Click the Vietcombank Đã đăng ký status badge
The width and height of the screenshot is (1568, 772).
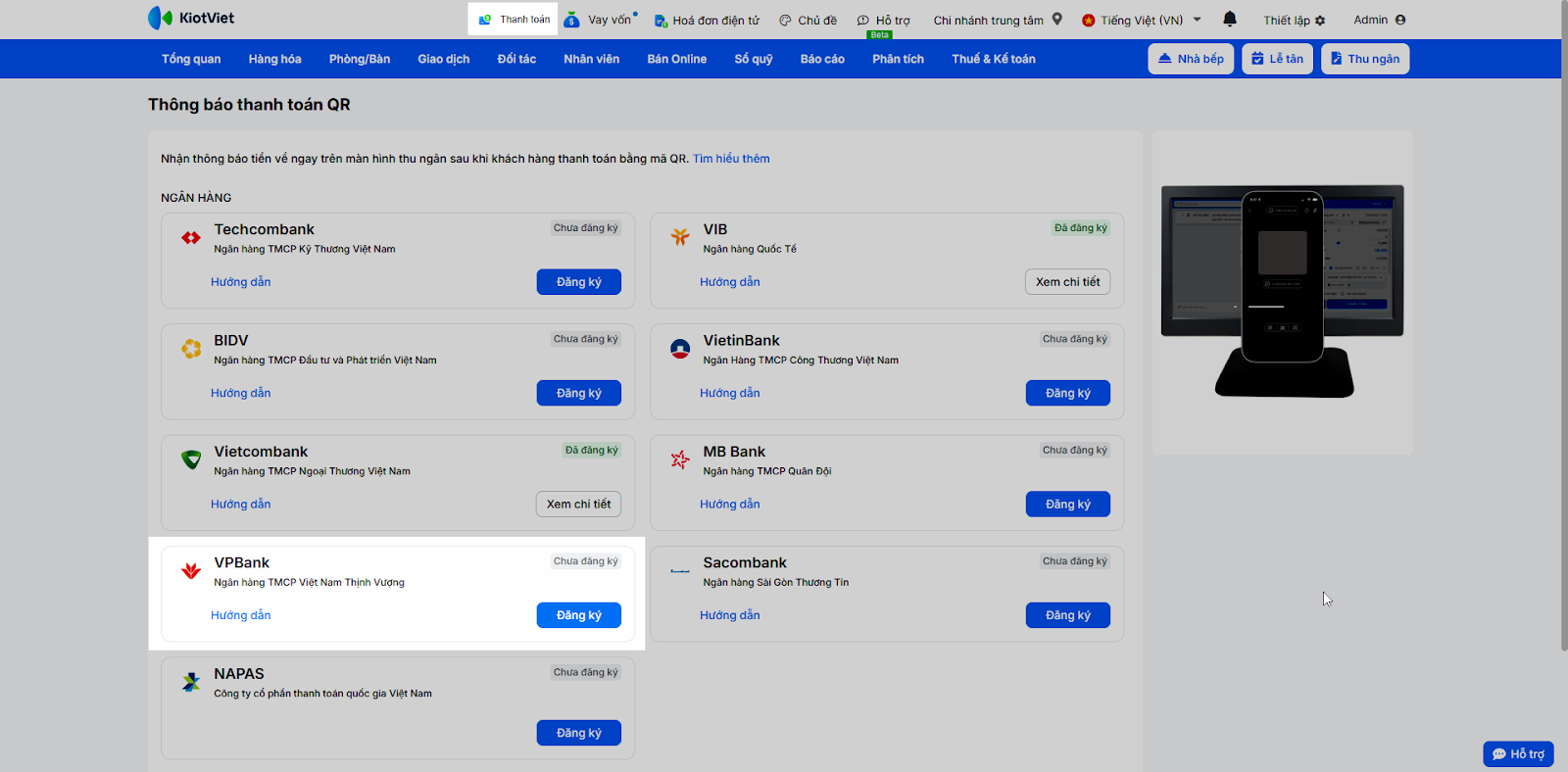[591, 451]
